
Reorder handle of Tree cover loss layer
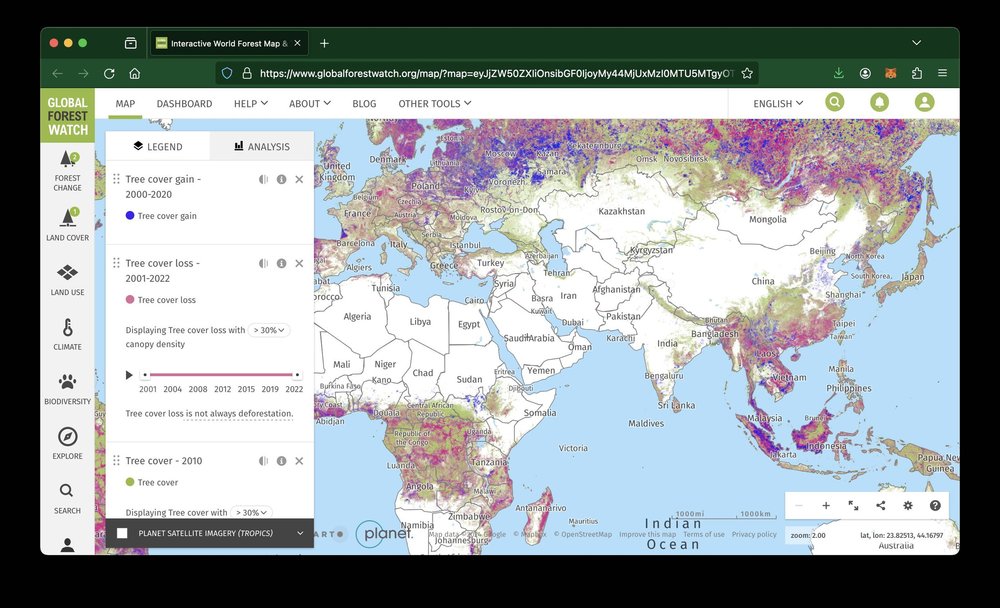click(116, 263)
